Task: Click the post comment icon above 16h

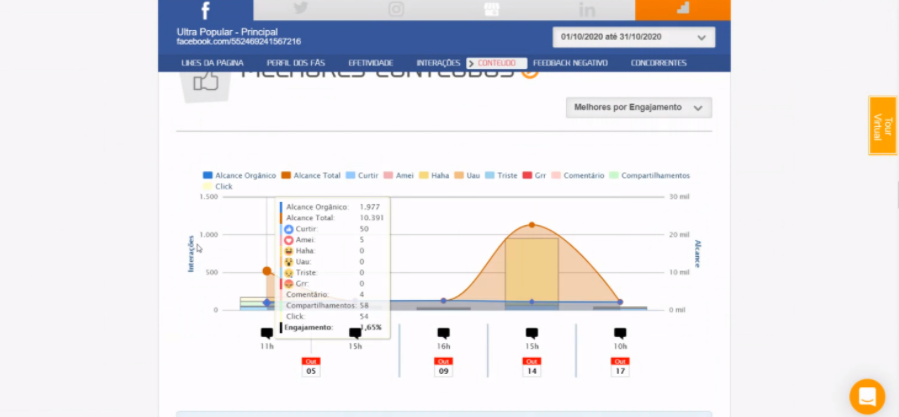Action: [x=443, y=333]
